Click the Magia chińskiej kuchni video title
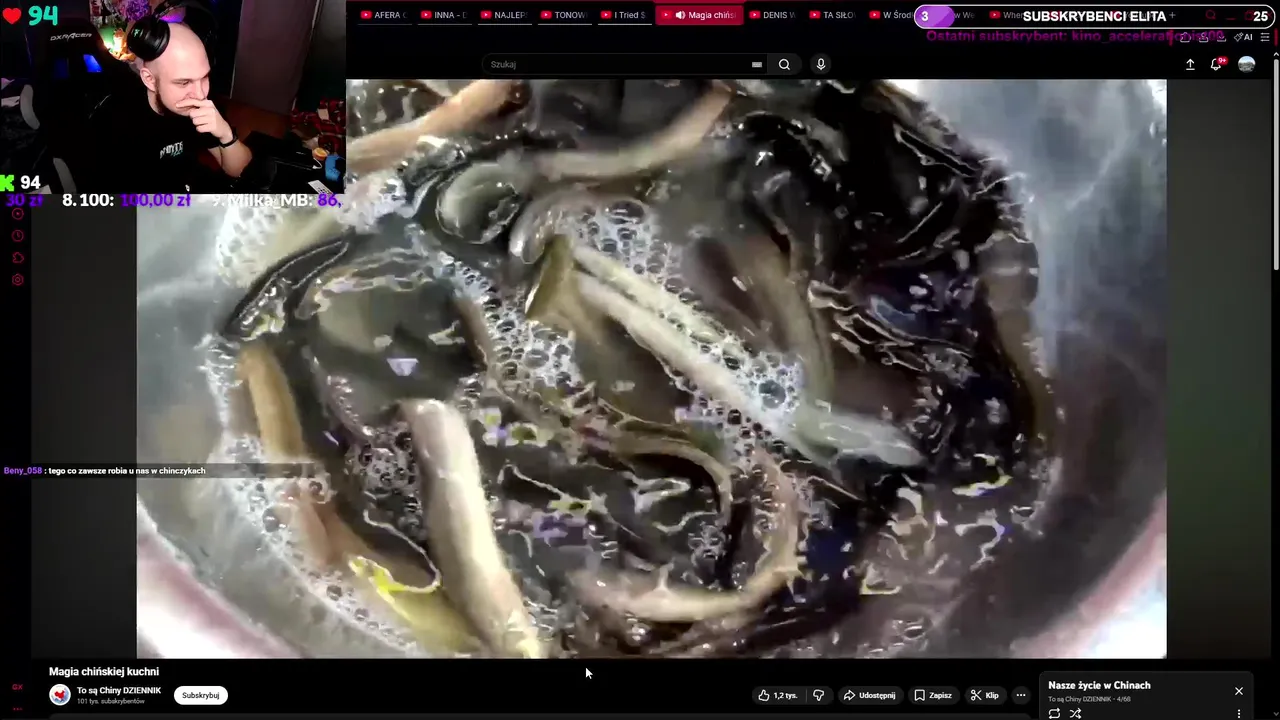Screen dimensions: 1280x720 click(x=104, y=671)
